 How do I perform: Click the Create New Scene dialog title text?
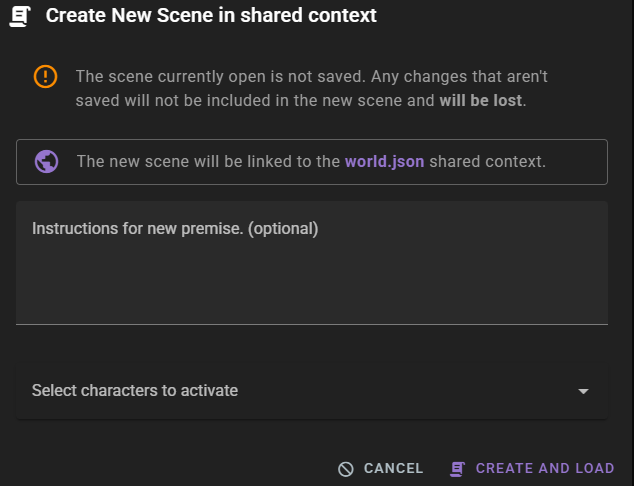211,15
